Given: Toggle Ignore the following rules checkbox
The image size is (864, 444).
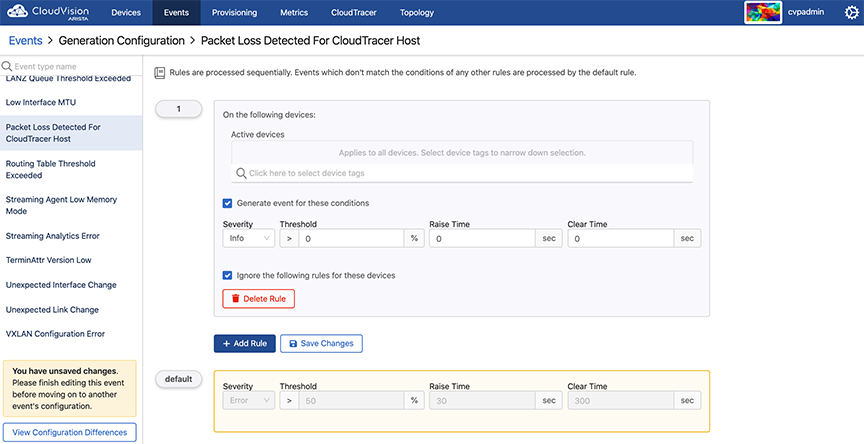Looking at the screenshot, I should coord(227,275).
